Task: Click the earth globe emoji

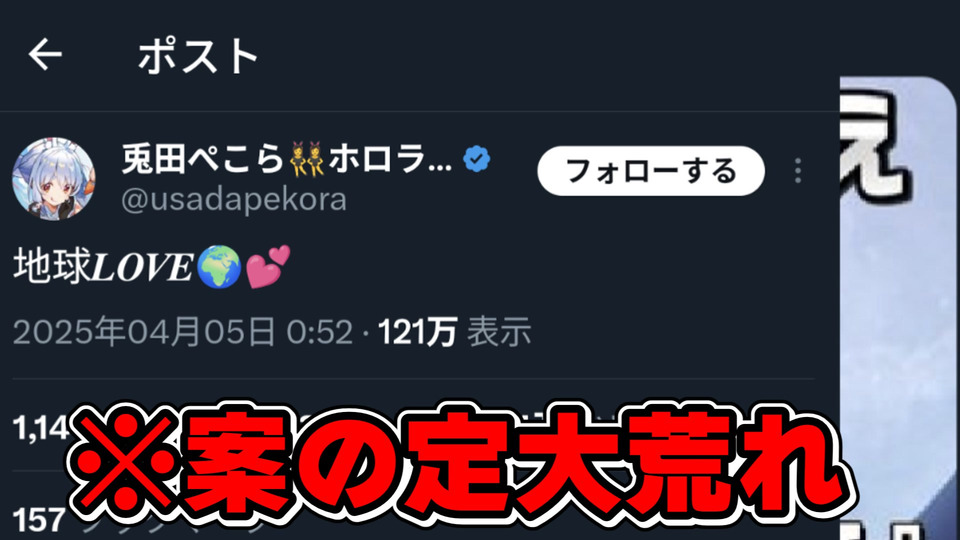Action: (219, 267)
